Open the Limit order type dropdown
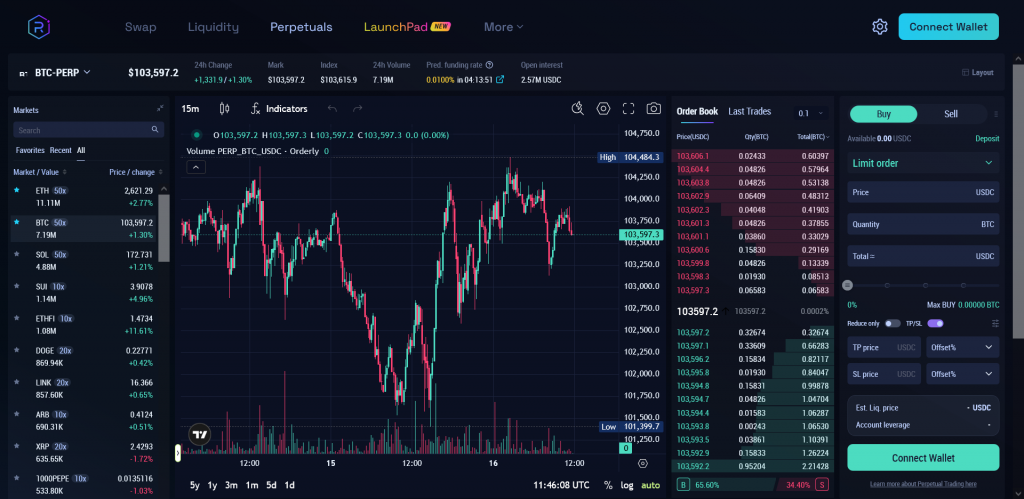 pos(923,163)
